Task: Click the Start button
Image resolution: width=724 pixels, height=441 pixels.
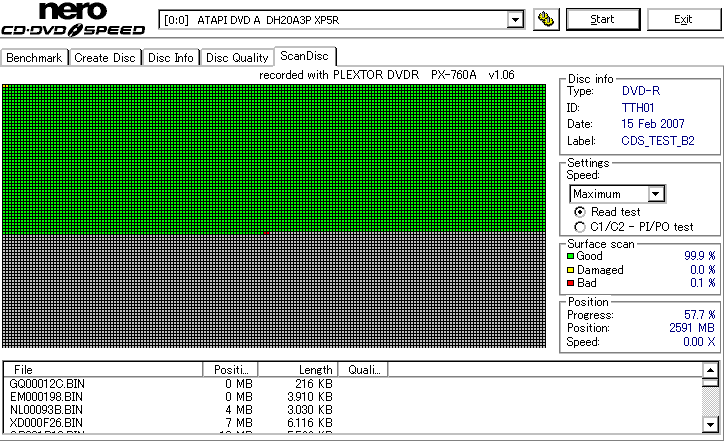Action: coord(603,19)
